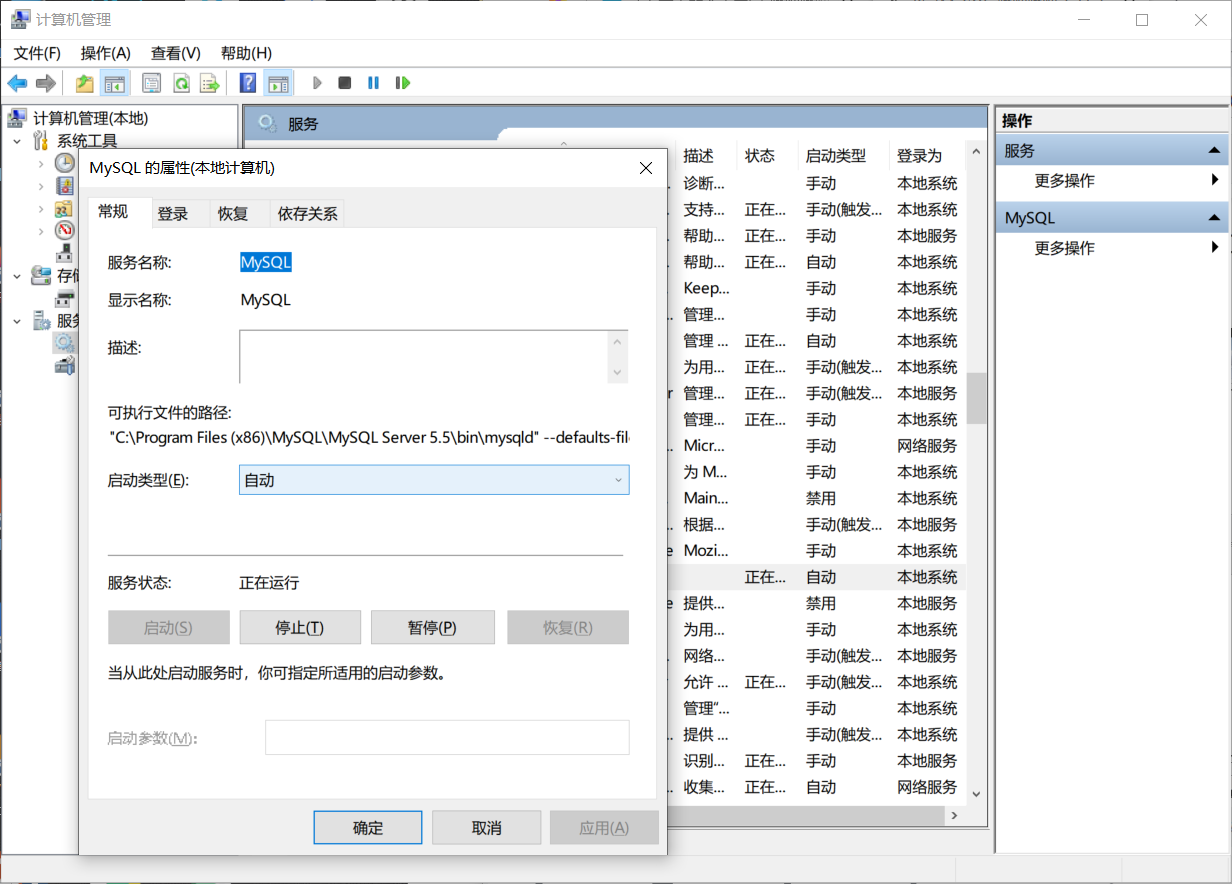1232x884 pixels.
Task: Open the 操作(A) menu
Action: pos(106,53)
